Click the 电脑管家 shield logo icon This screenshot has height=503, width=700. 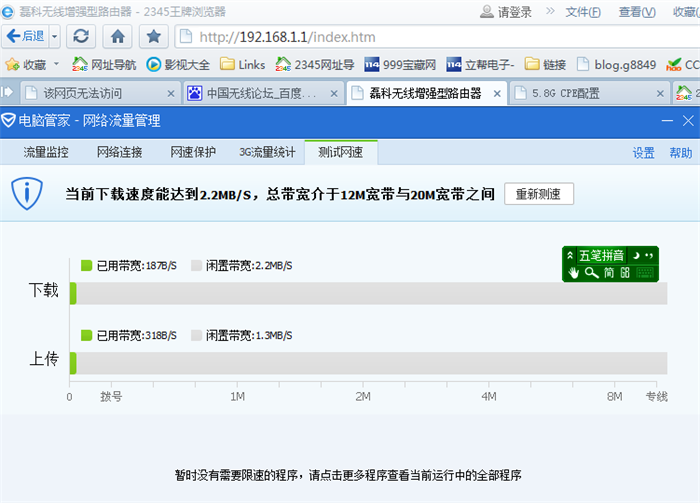pyautogui.click(x=8, y=120)
